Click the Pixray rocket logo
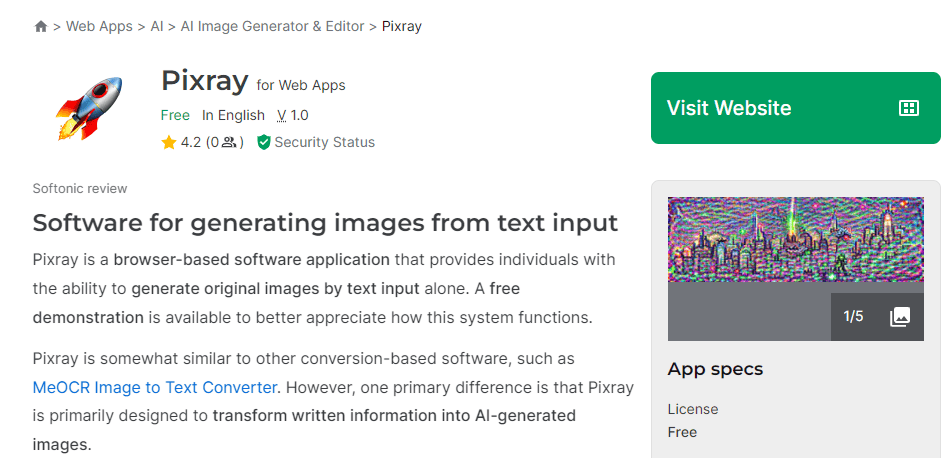This screenshot has height=458, width=951. 88,108
